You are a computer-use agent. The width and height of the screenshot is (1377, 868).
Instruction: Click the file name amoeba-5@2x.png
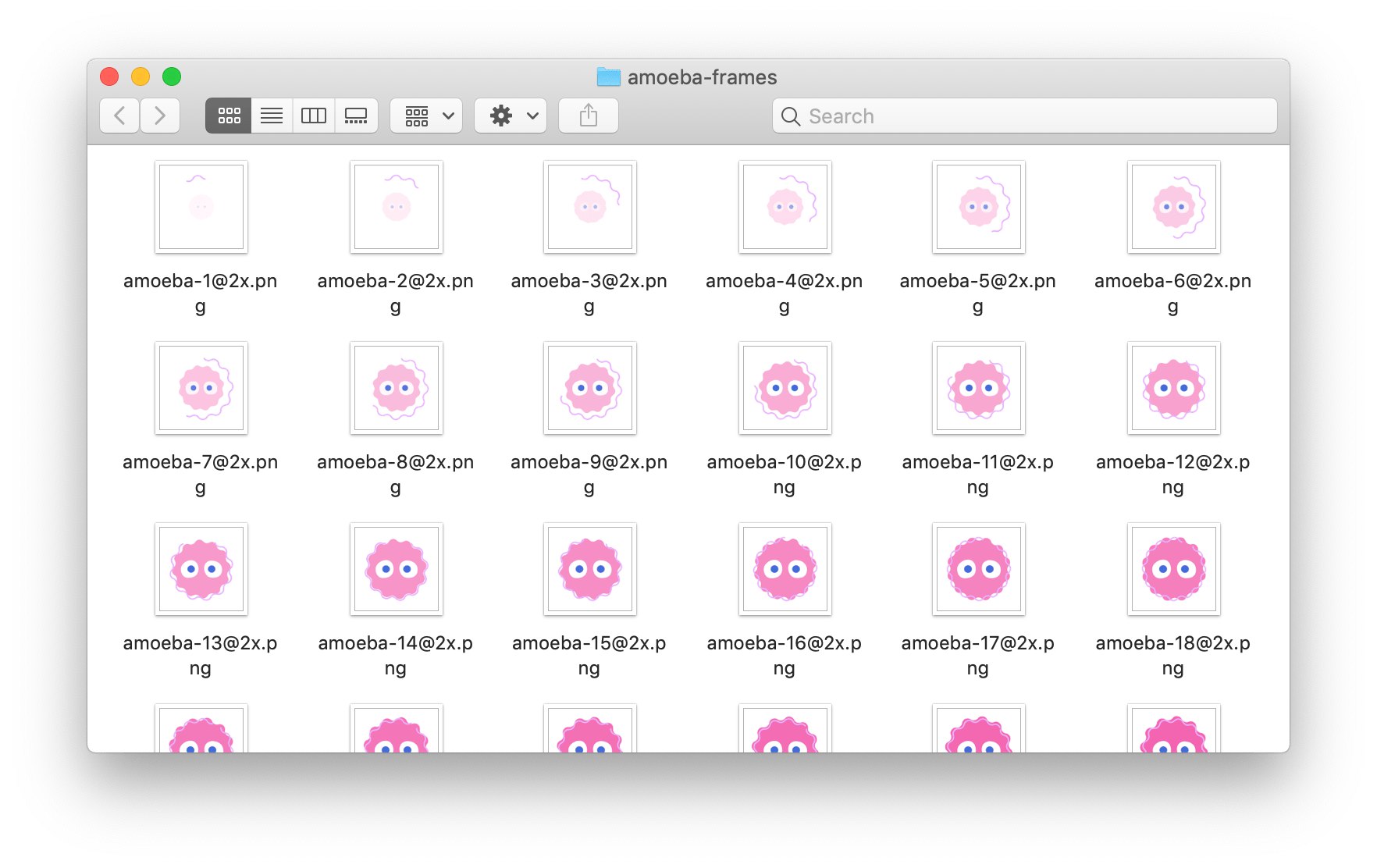point(978,293)
